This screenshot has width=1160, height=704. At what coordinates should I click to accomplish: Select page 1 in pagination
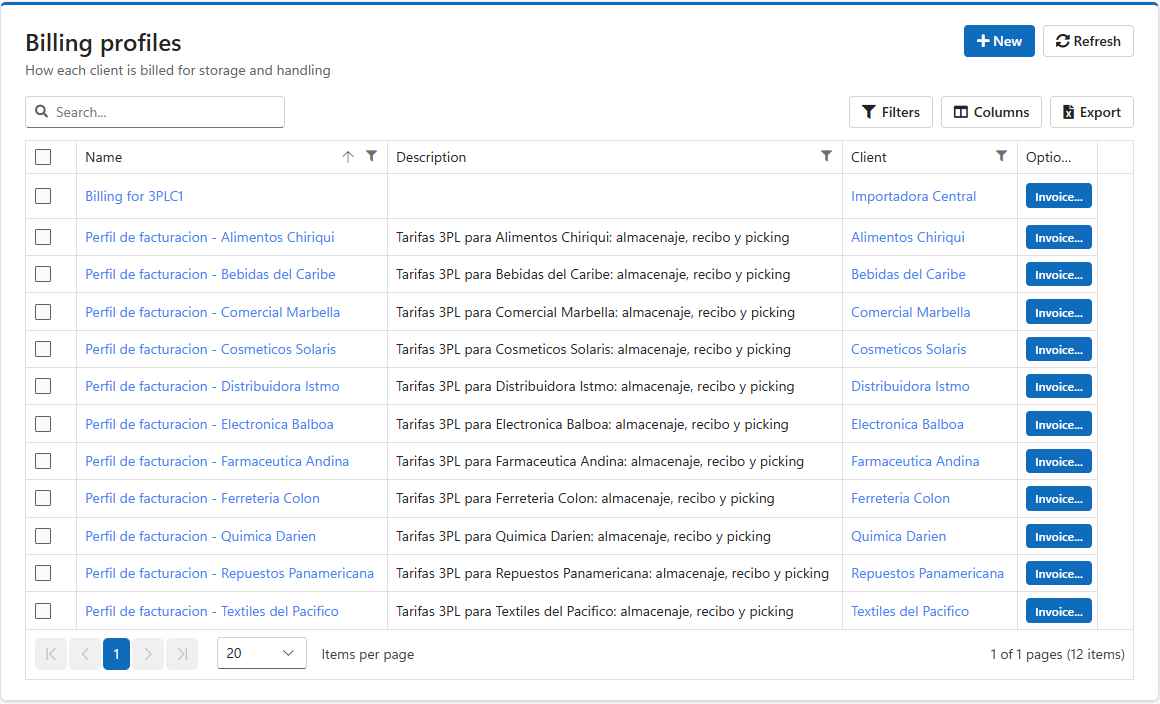pyautogui.click(x=116, y=654)
